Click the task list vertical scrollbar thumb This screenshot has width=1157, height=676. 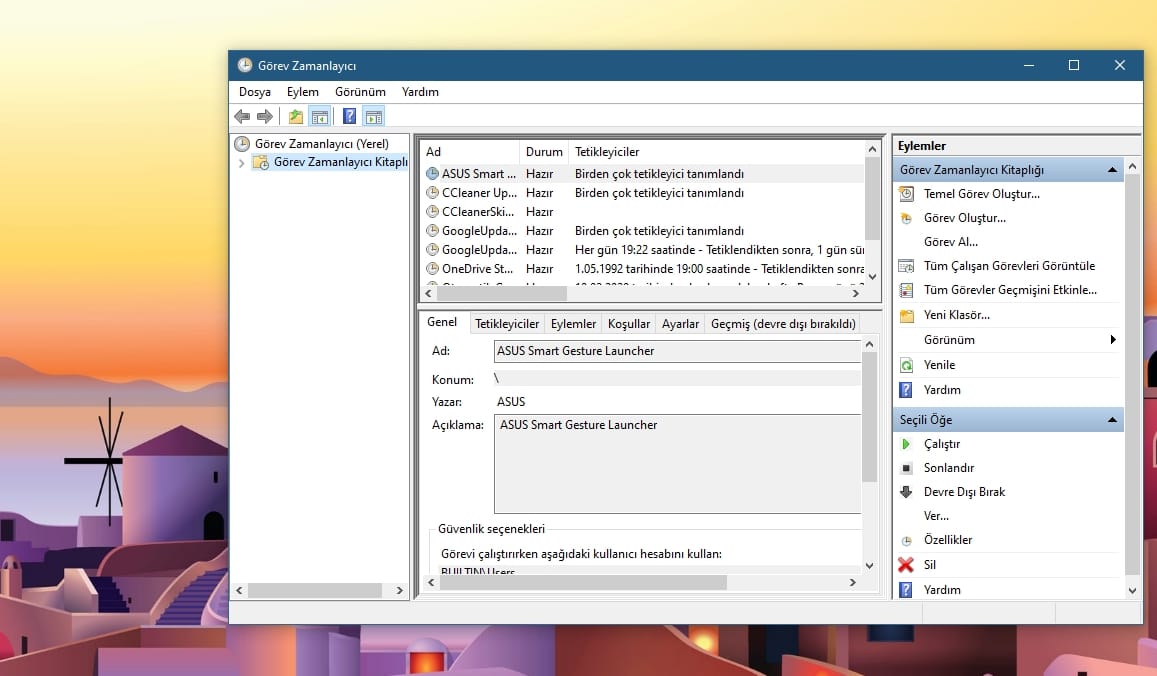click(872, 199)
